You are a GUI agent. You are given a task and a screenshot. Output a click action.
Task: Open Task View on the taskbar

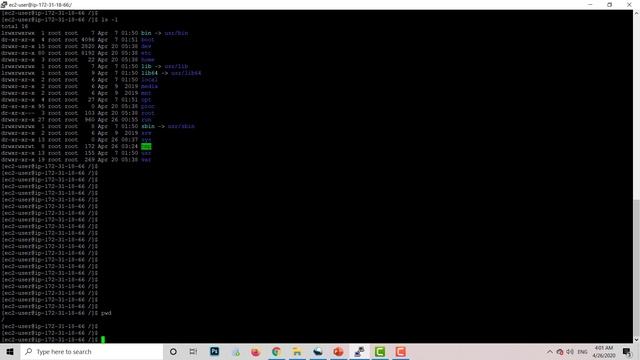(x=193, y=351)
